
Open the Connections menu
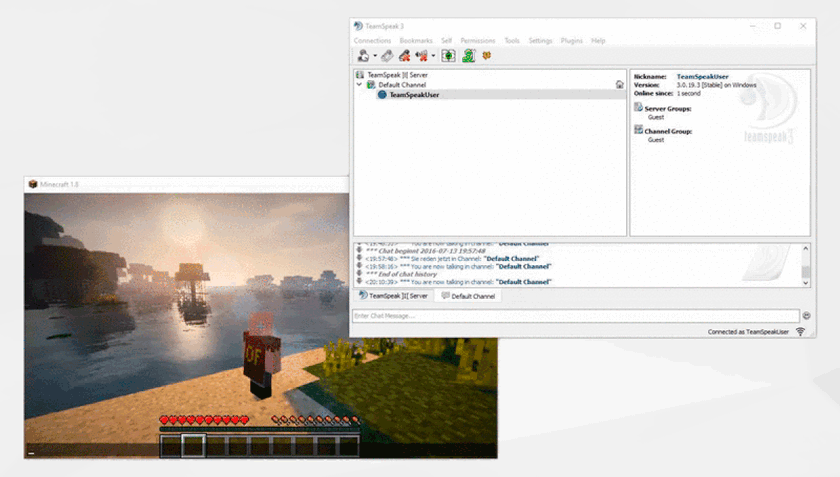[372, 41]
